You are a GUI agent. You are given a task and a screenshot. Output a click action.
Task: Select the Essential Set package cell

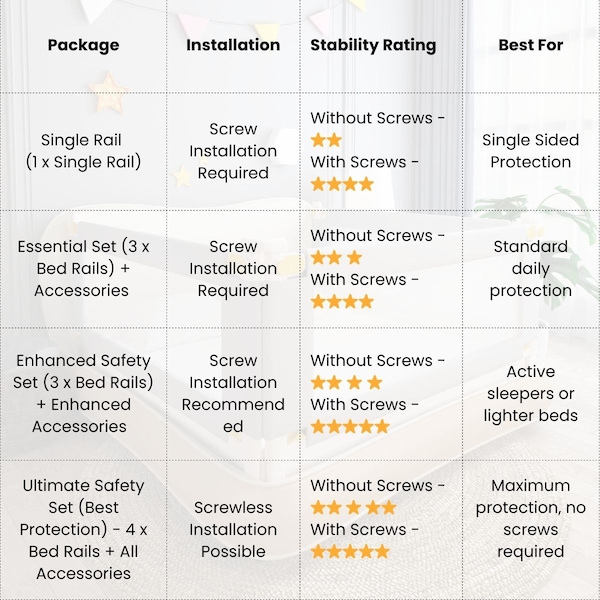tap(83, 268)
